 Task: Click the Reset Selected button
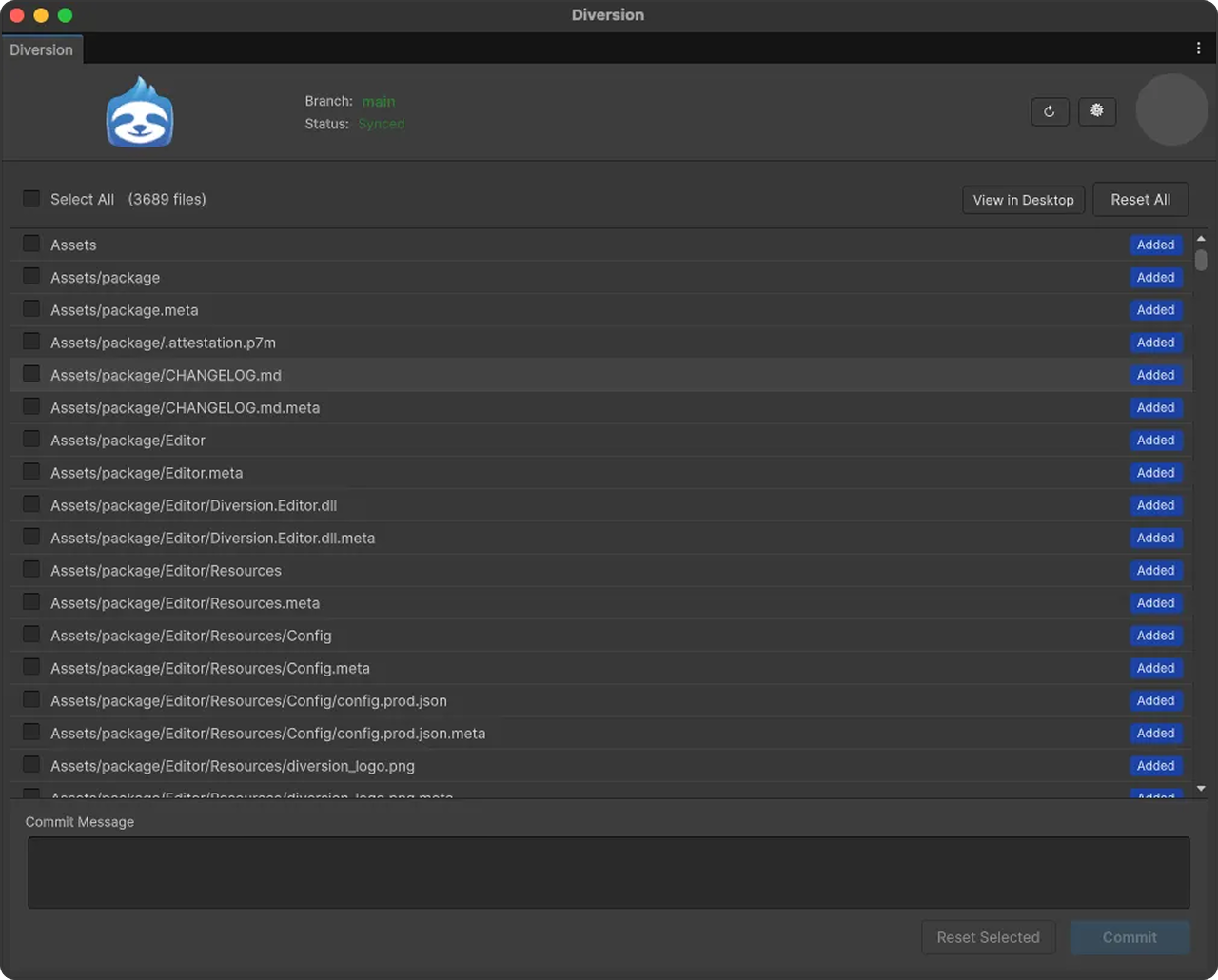[988, 937]
